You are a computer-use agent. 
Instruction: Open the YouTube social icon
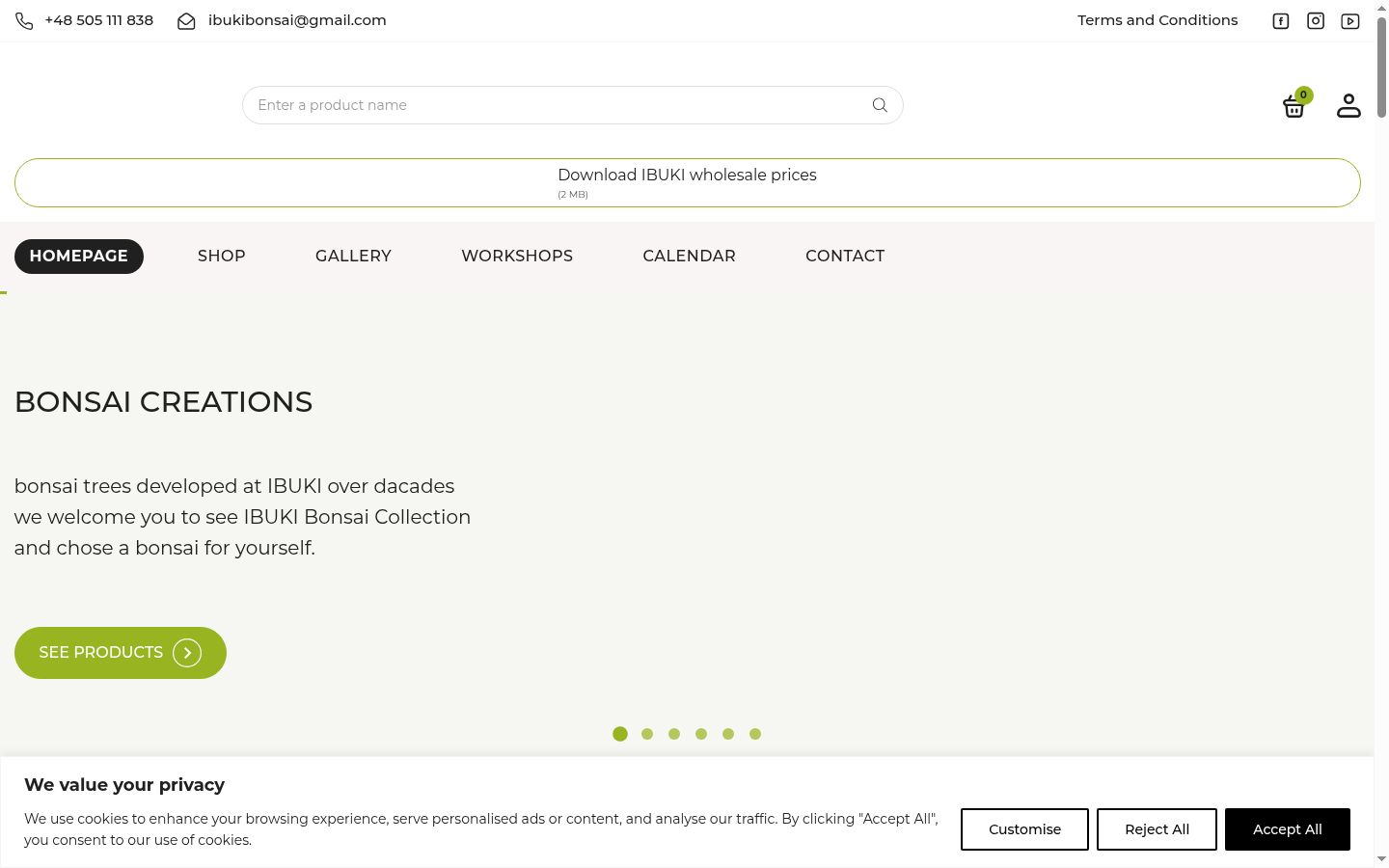1350,21
